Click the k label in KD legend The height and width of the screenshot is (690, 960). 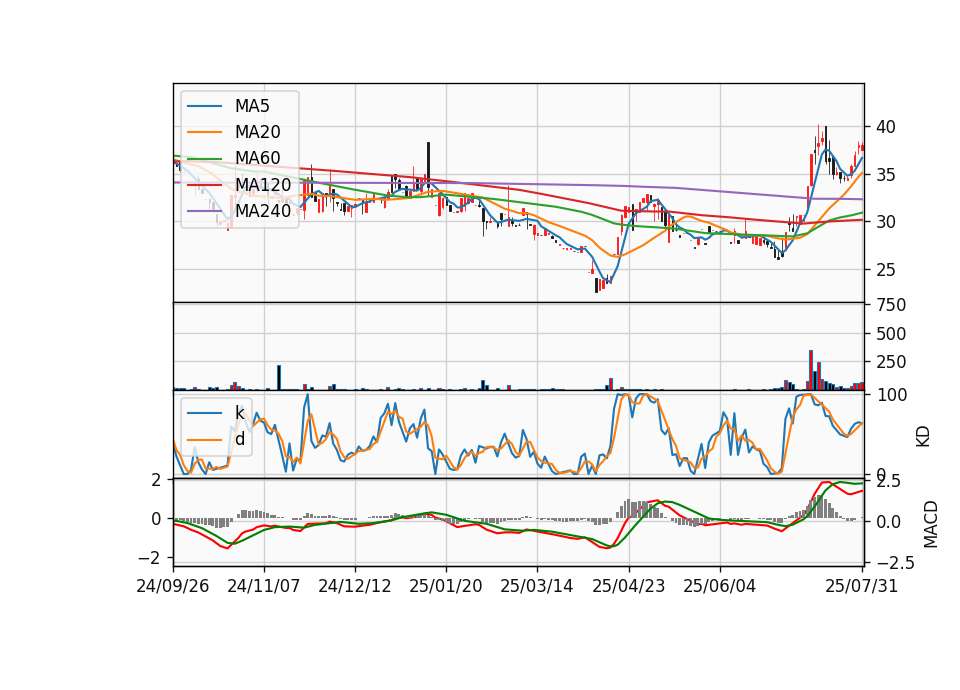coord(240,413)
